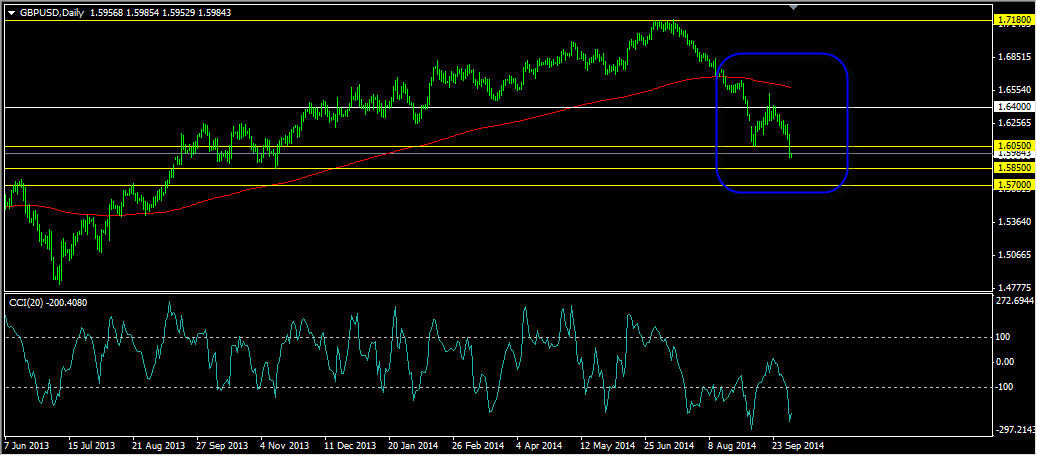Image resolution: width=1037 pixels, height=456 pixels.
Task: Click the 4 Nov 2013 date label
Action: (x=284, y=445)
